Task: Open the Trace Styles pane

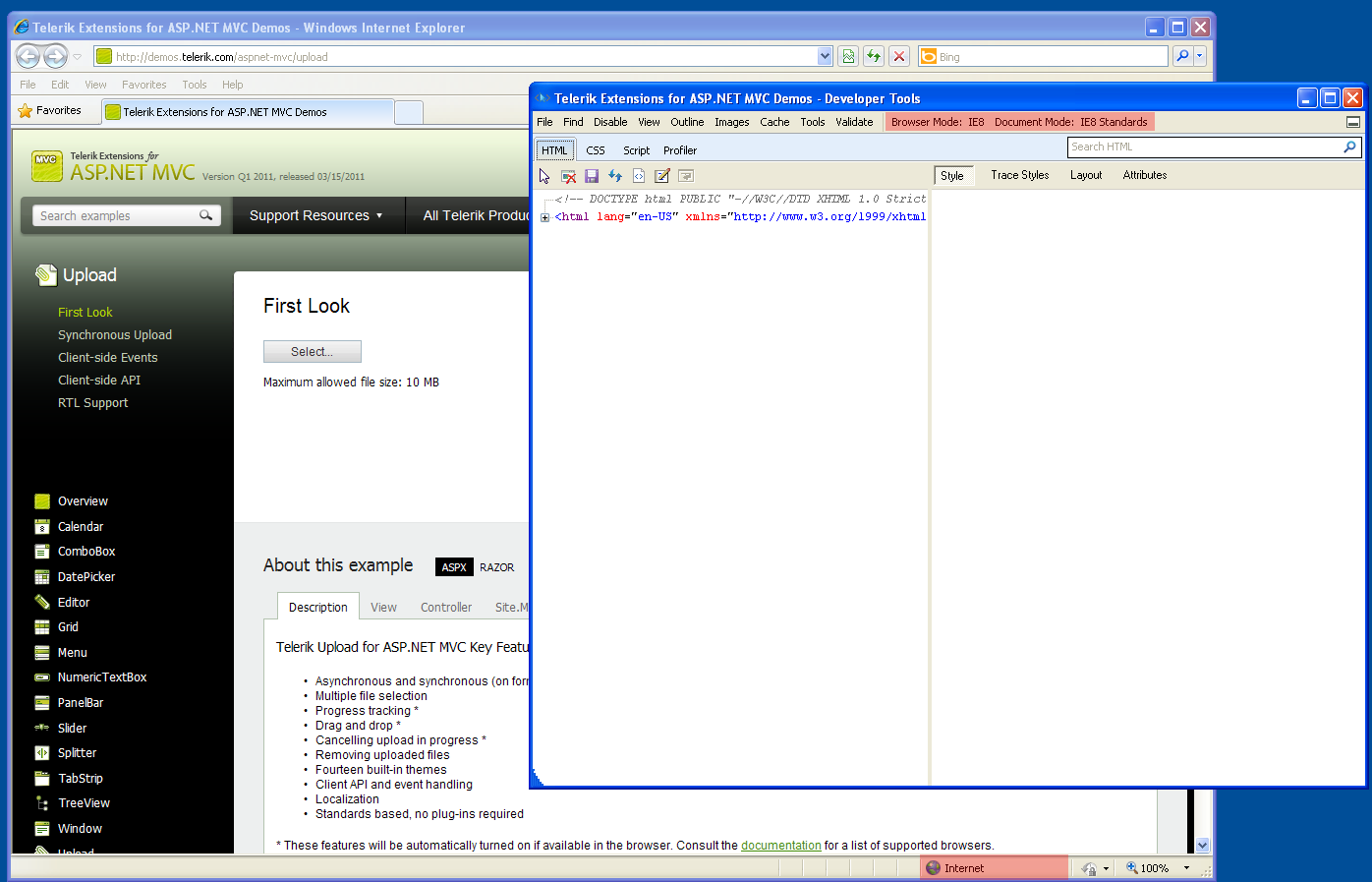Action: pos(1020,175)
